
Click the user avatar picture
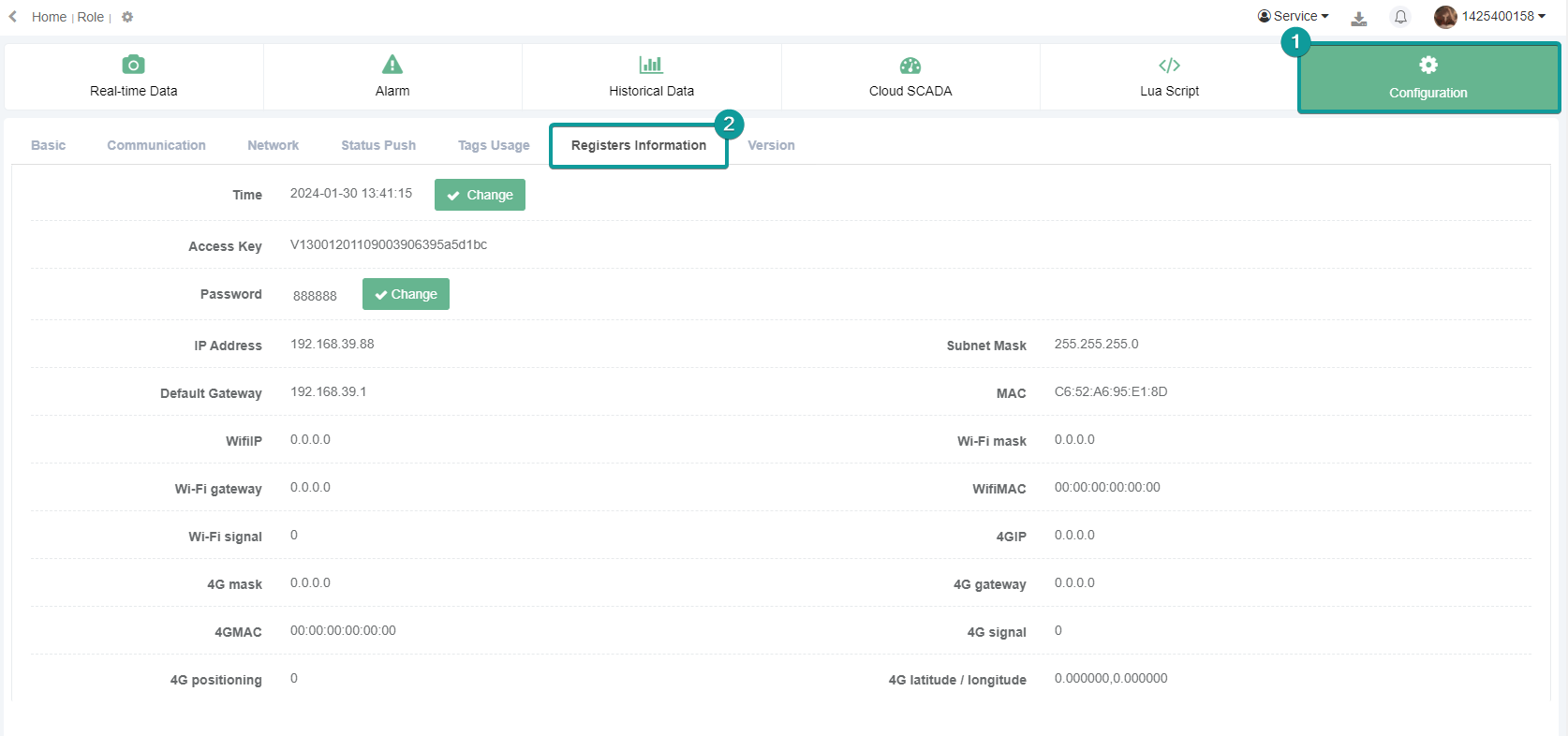1445,17
